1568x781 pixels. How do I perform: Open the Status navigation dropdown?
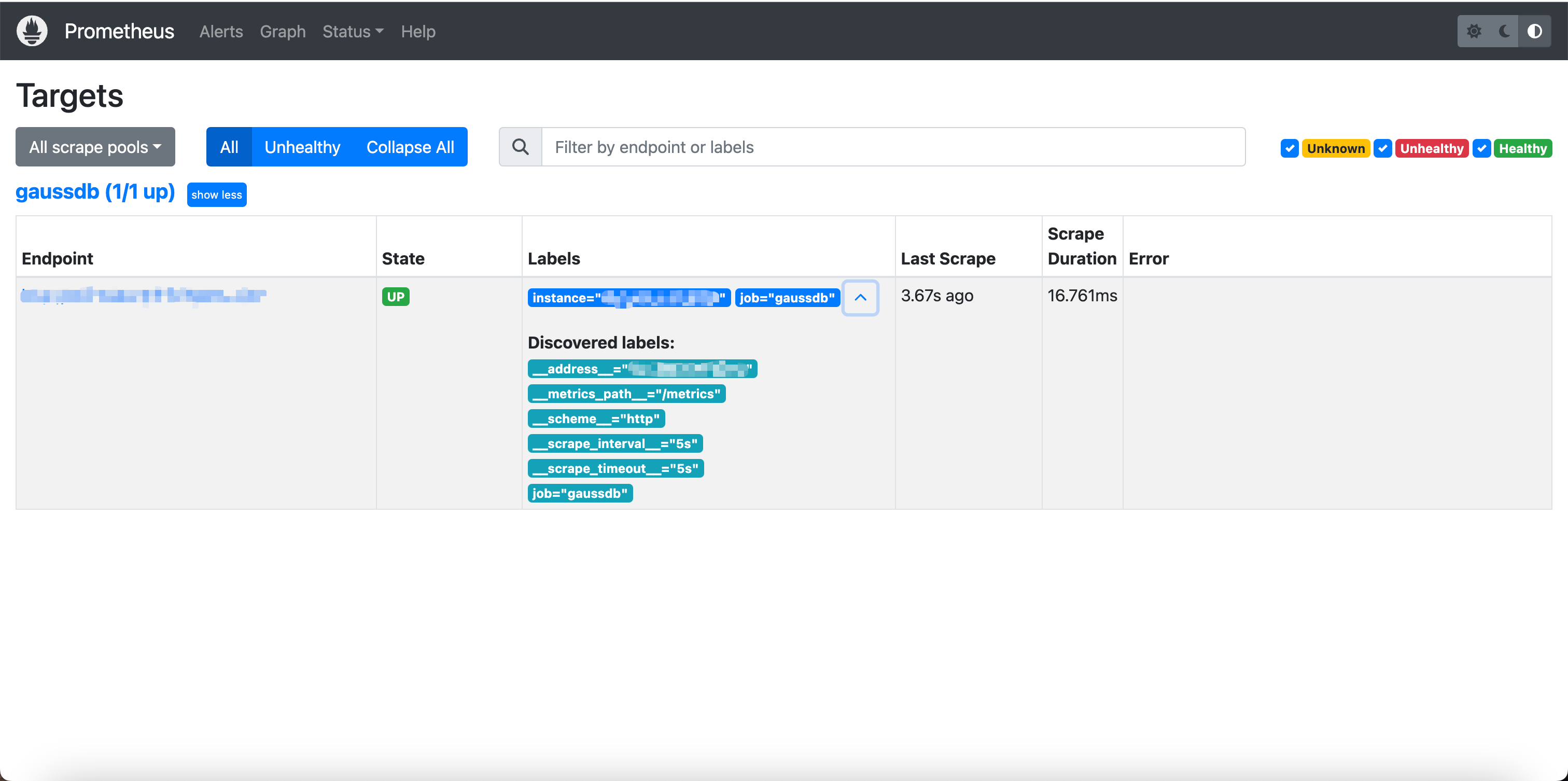(x=353, y=31)
